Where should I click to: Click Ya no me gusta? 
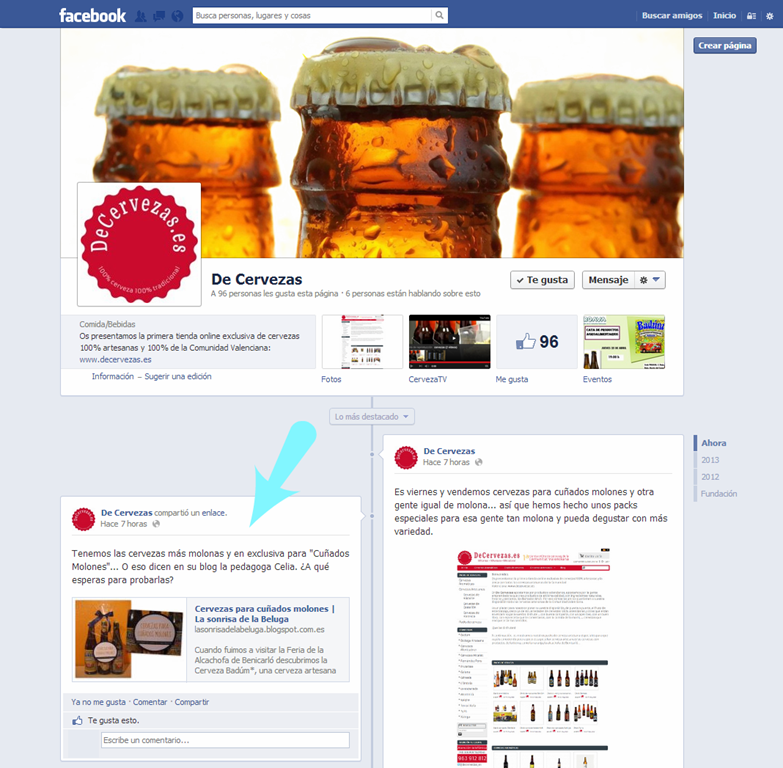98,702
